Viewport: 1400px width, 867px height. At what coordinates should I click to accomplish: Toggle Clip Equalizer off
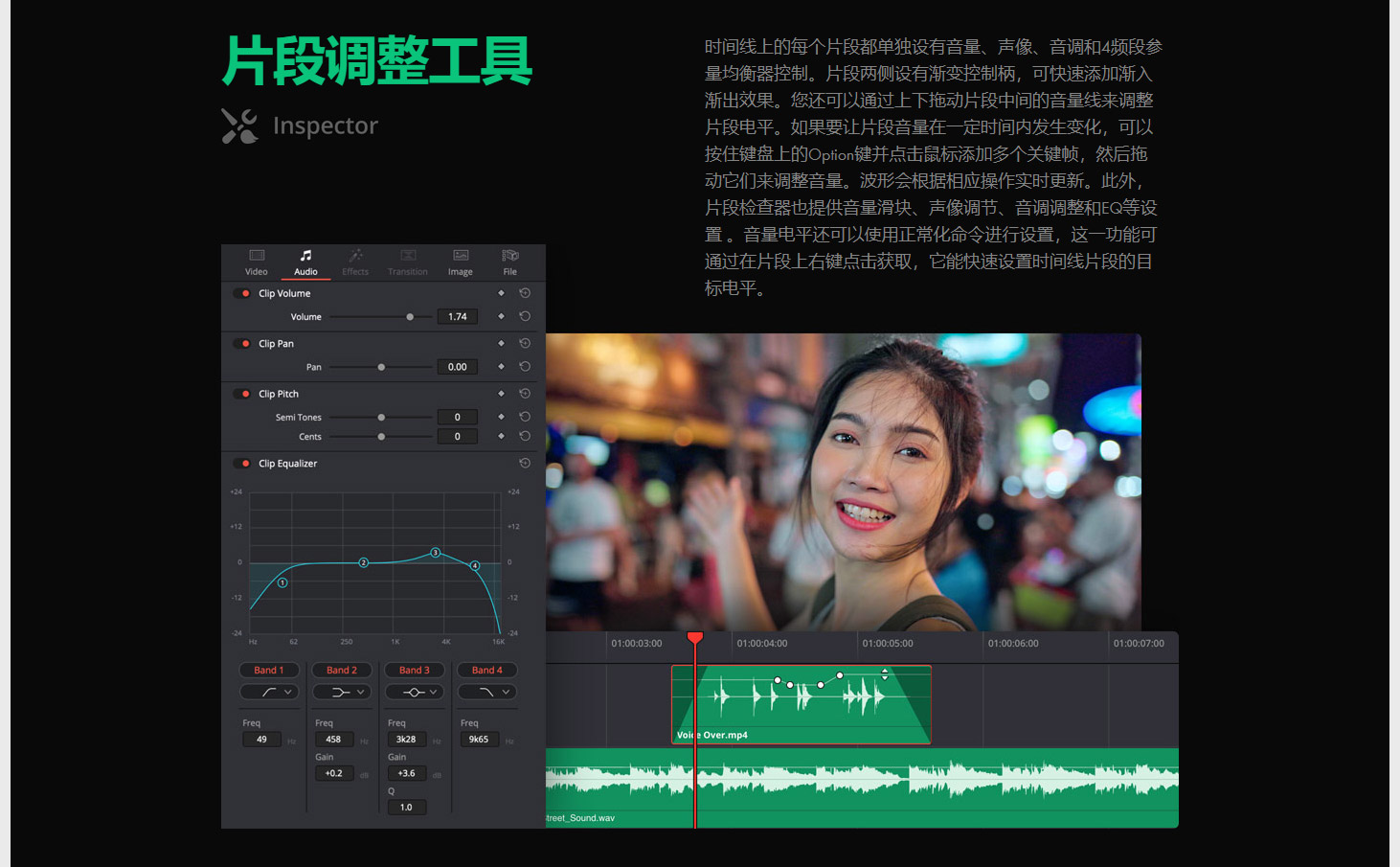pos(242,463)
